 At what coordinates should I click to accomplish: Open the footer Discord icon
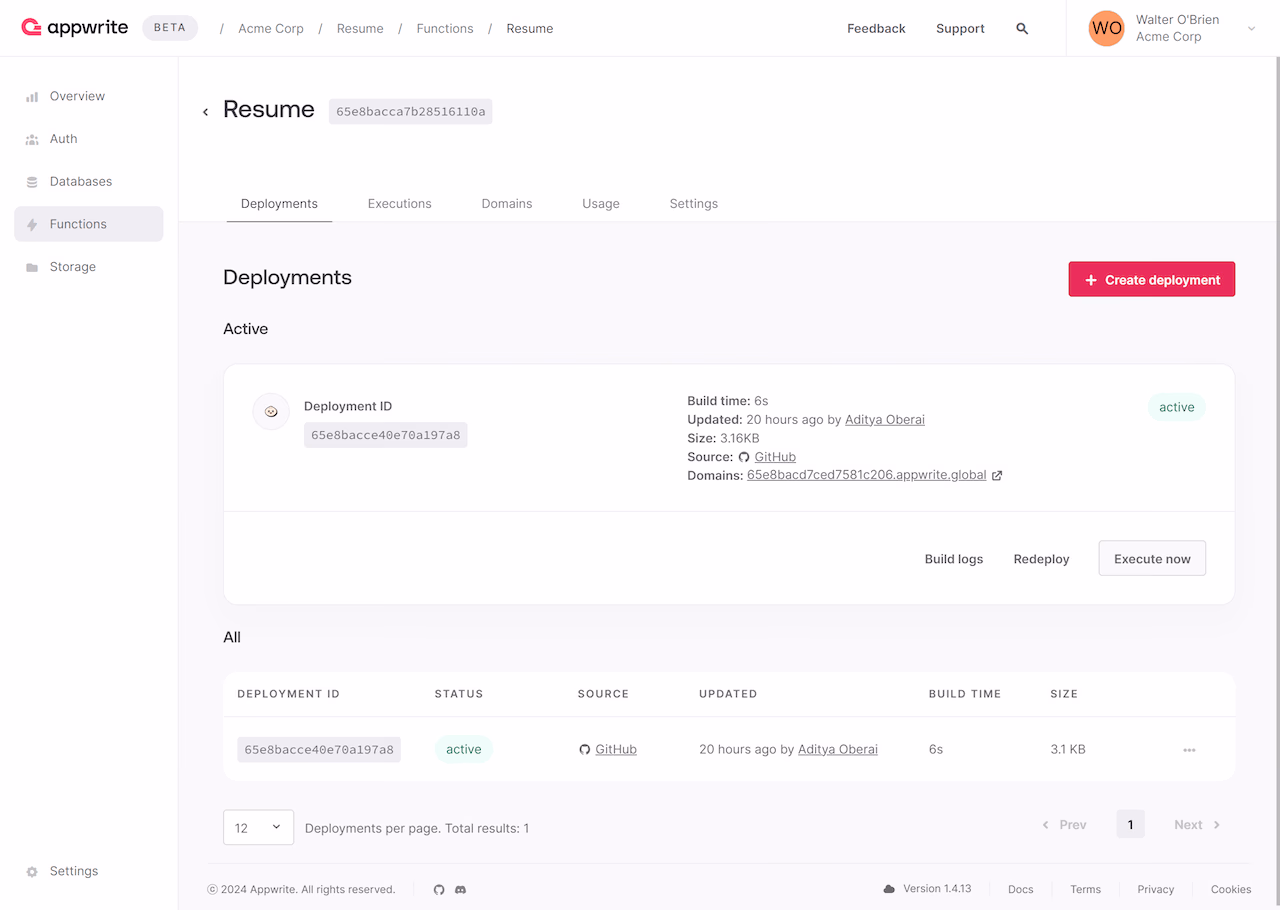461,890
